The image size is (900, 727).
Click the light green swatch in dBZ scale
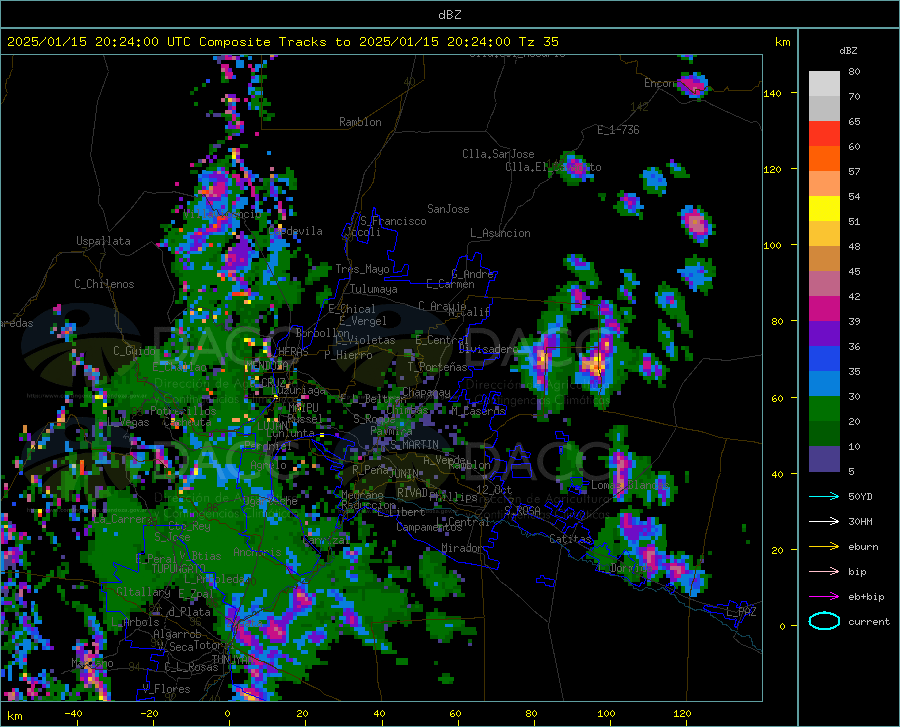point(824,409)
